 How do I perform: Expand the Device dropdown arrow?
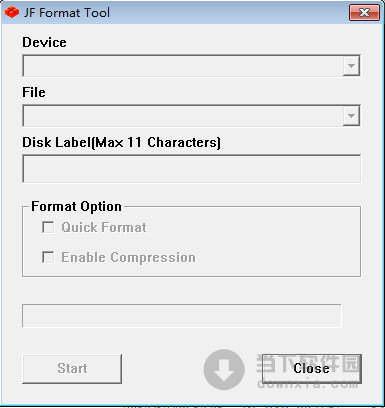pos(351,66)
